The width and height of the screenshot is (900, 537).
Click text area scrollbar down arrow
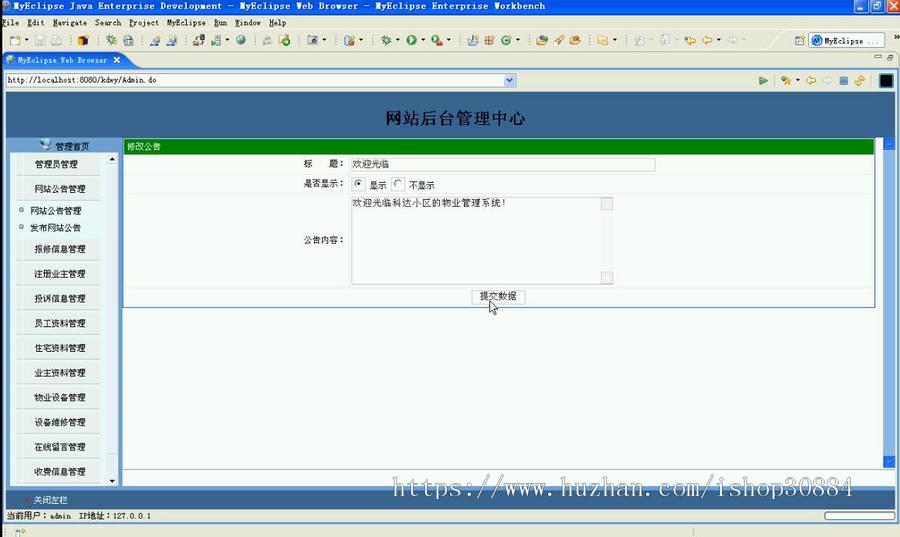pyautogui.click(x=607, y=278)
